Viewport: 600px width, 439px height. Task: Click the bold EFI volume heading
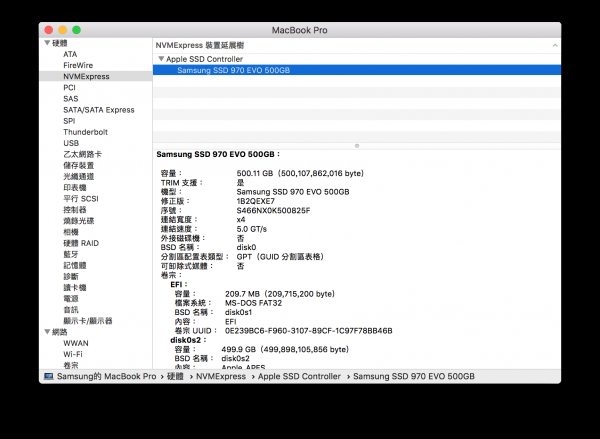176,284
